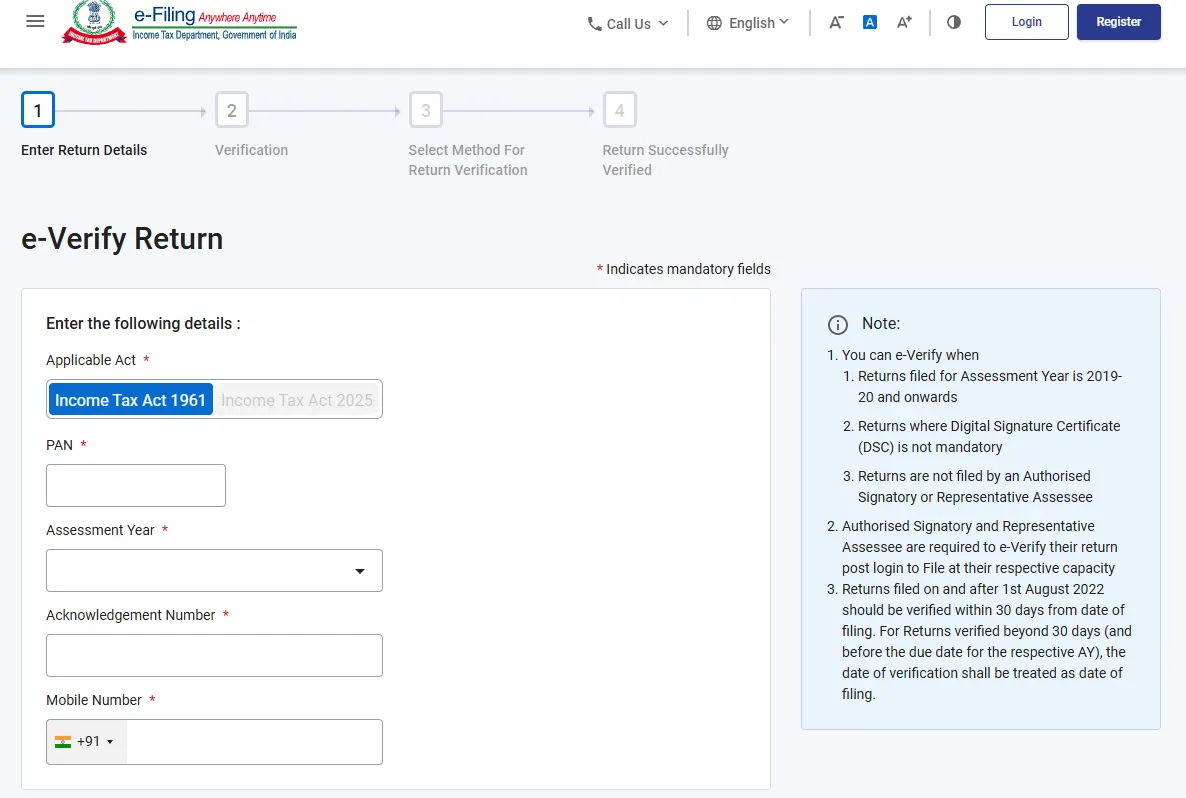Reset to default font size icon
This screenshot has height=798, width=1186.
point(870,23)
